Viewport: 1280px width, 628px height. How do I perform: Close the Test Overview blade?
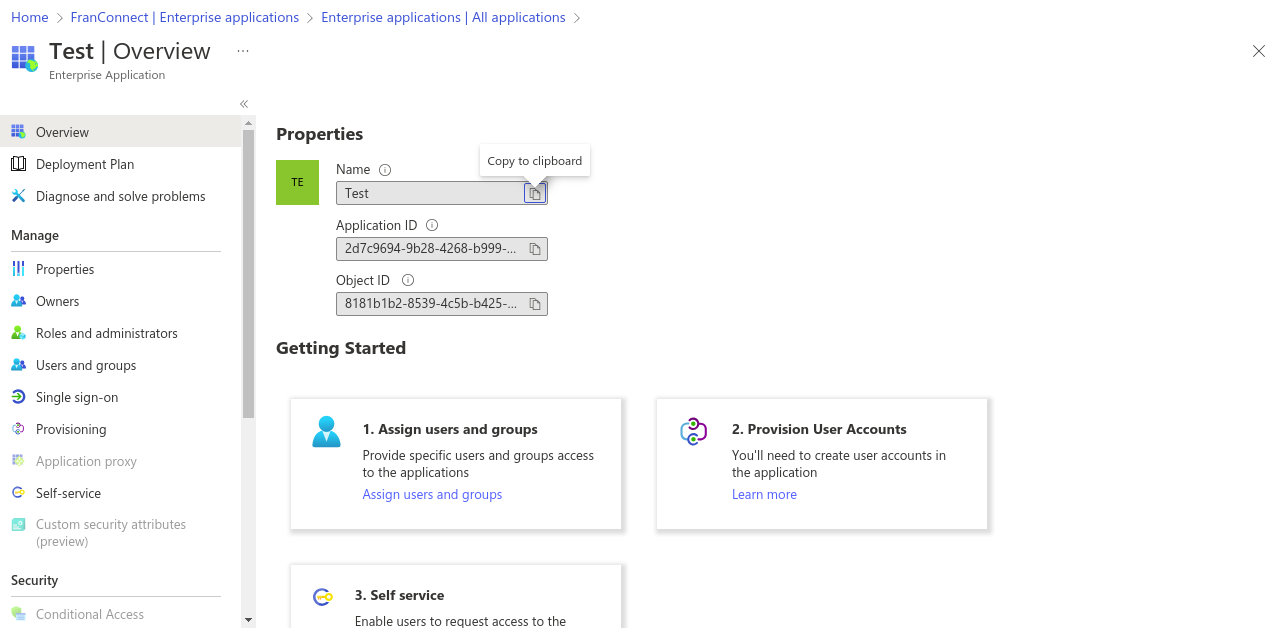click(x=1259, y=51)
